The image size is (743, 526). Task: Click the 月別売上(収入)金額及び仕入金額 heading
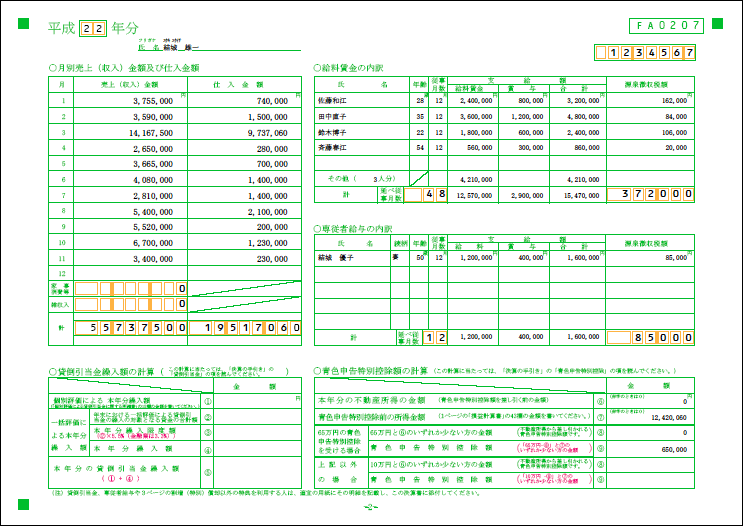click(x=124, y=68)
